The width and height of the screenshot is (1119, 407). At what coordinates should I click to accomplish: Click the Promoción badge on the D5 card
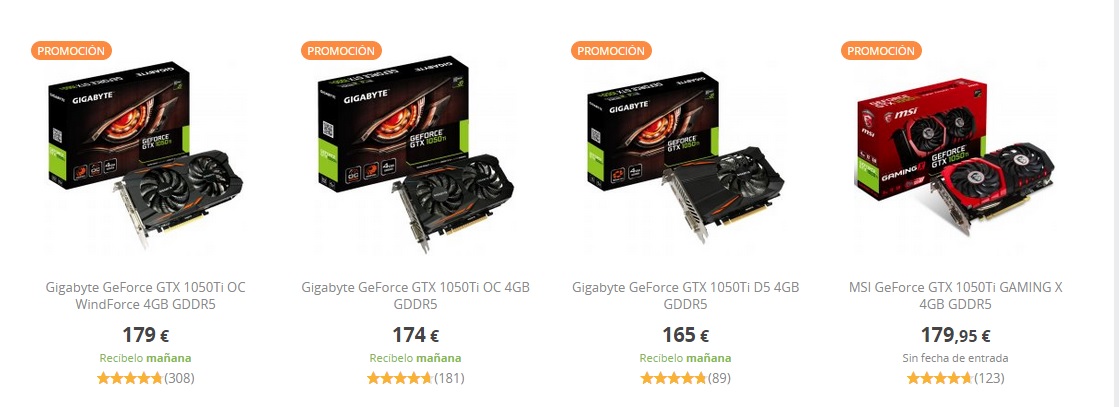[x=611, y=51]
